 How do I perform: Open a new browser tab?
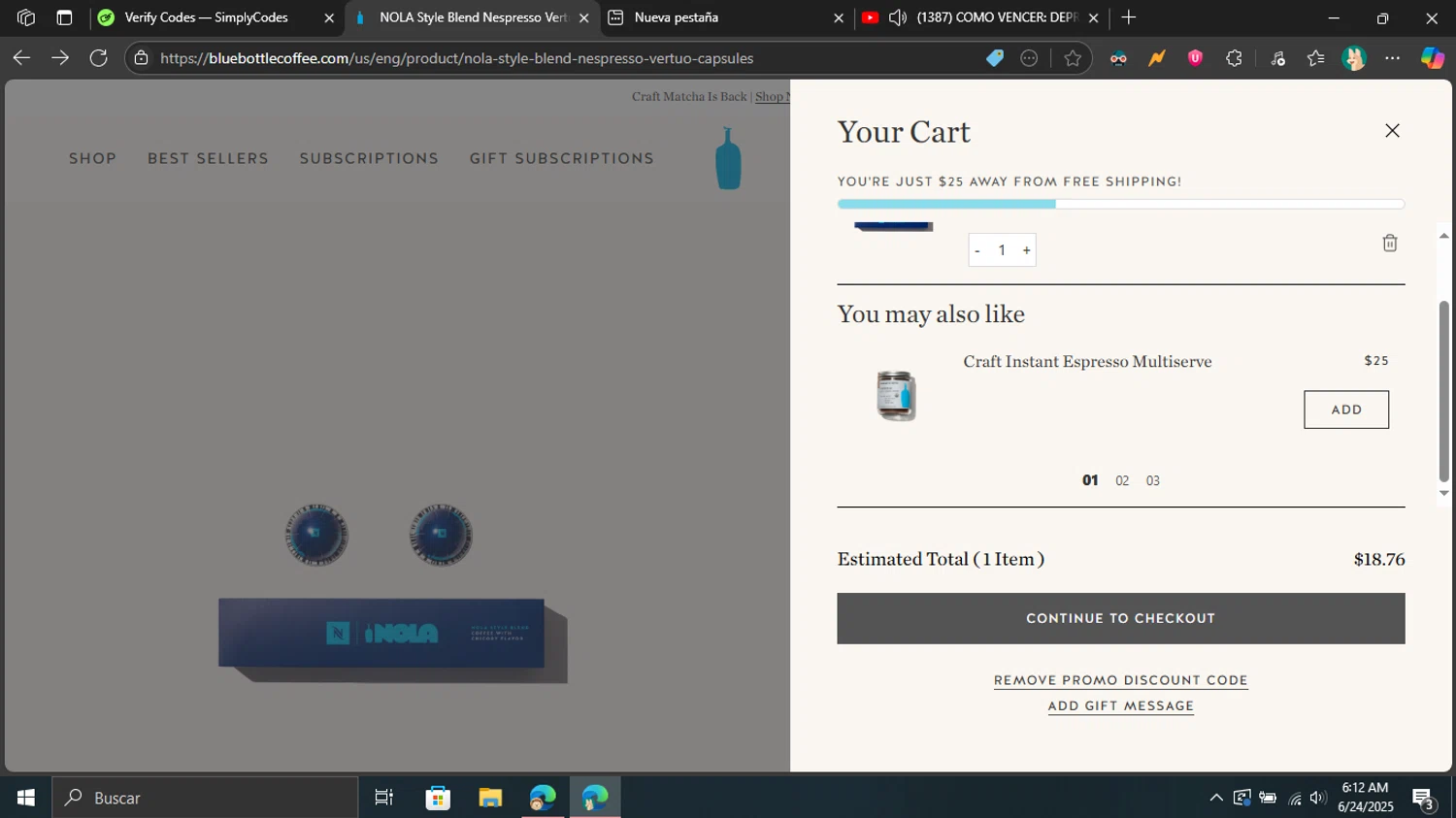pyautogui.click(x=1128, y=17)
